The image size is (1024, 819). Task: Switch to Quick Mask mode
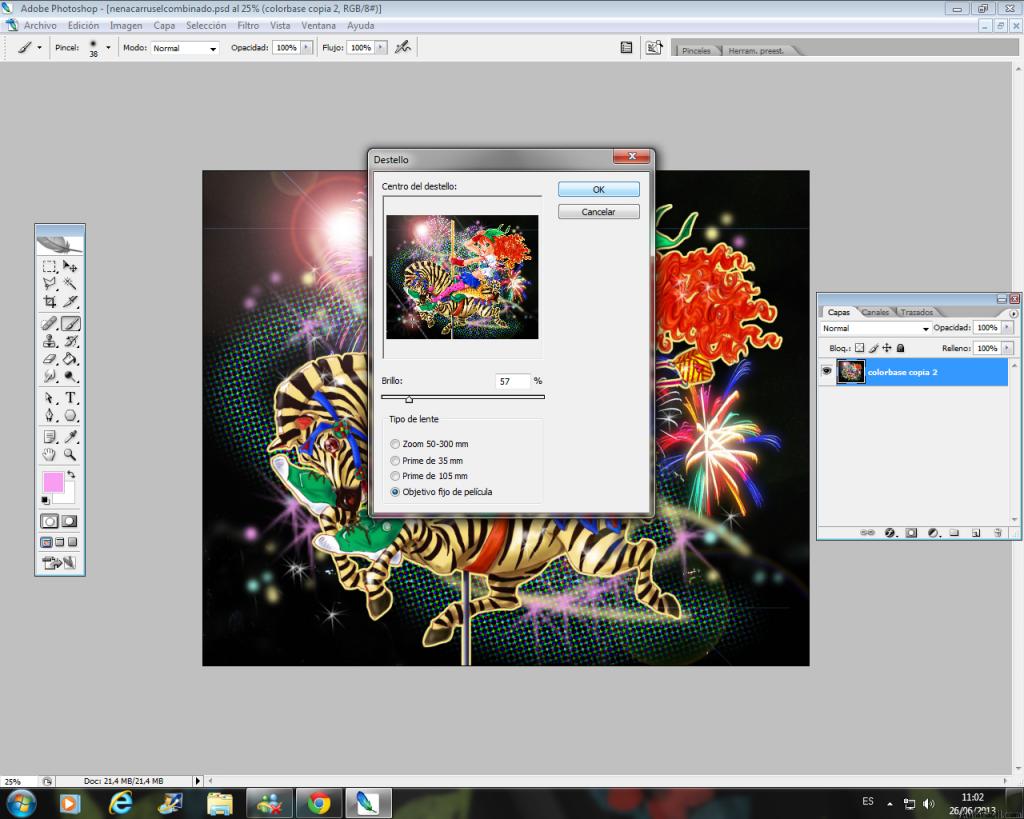[x=69, y=521]
